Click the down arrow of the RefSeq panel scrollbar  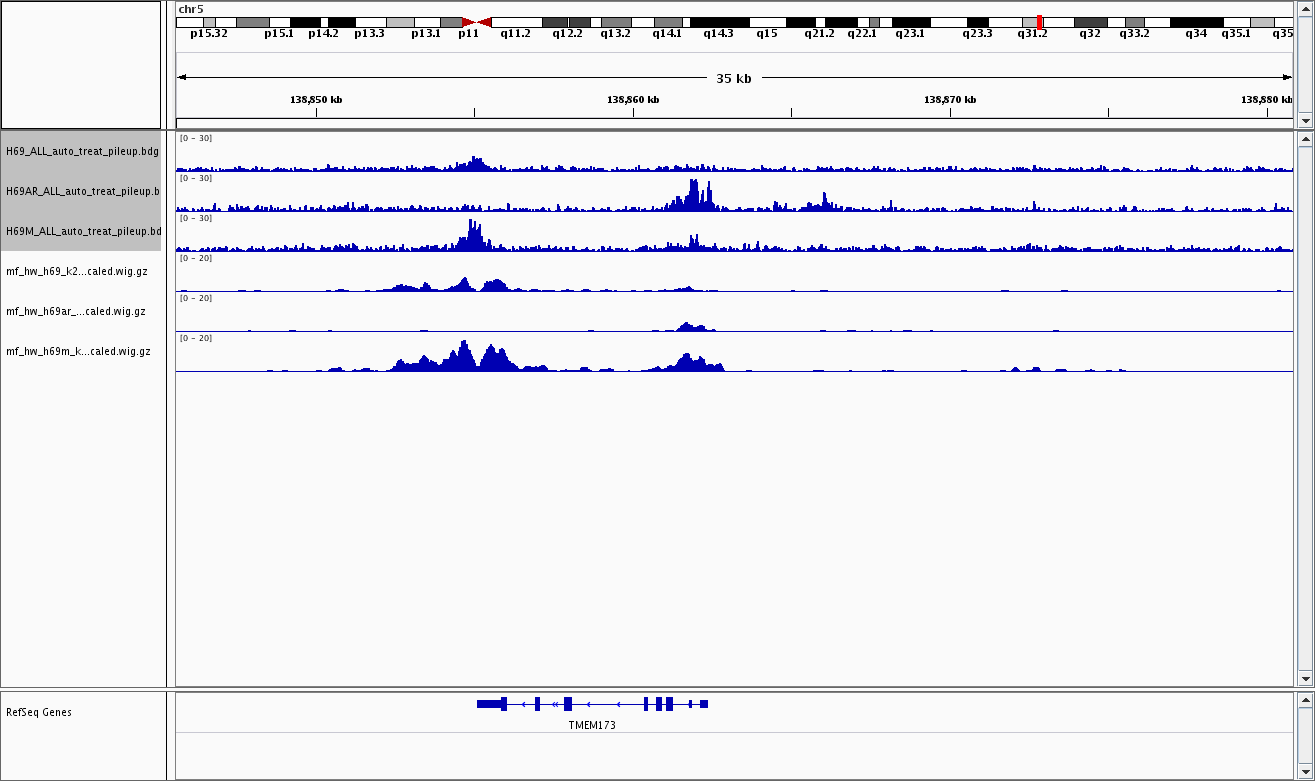(1304, 771)
